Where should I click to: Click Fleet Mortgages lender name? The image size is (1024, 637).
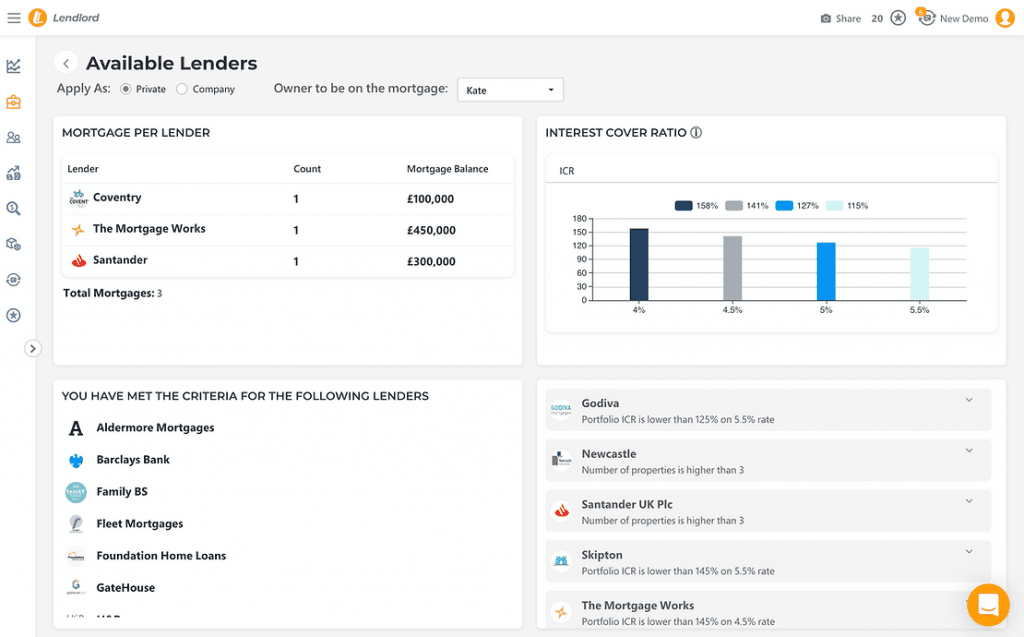(x=140, y=524)
